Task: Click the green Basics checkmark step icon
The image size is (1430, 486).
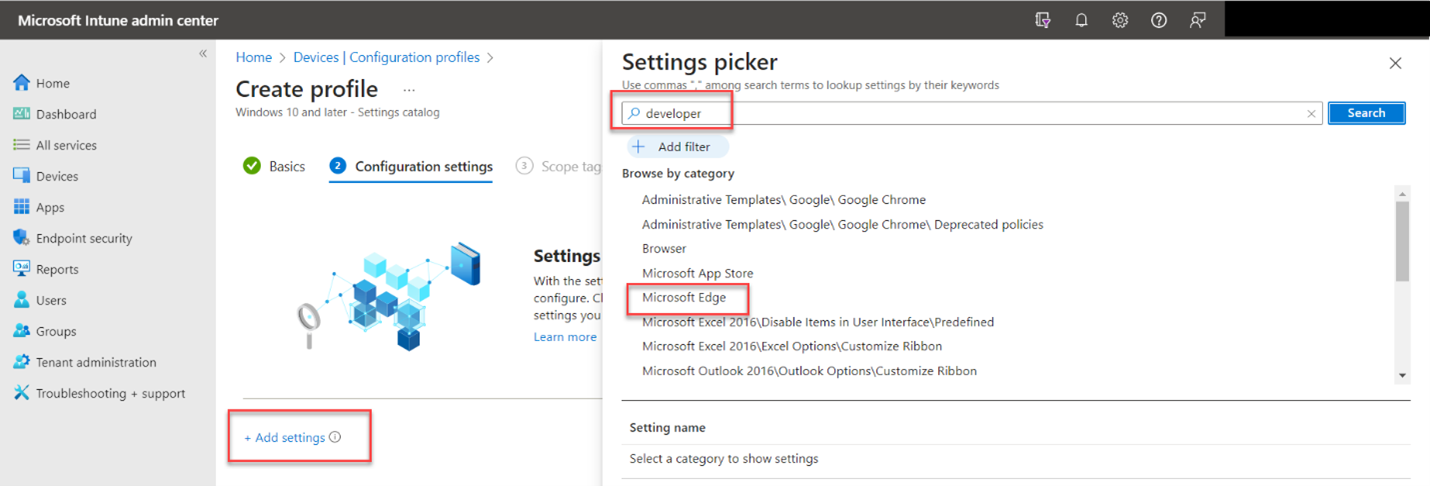Action: [x=252, y=166]
